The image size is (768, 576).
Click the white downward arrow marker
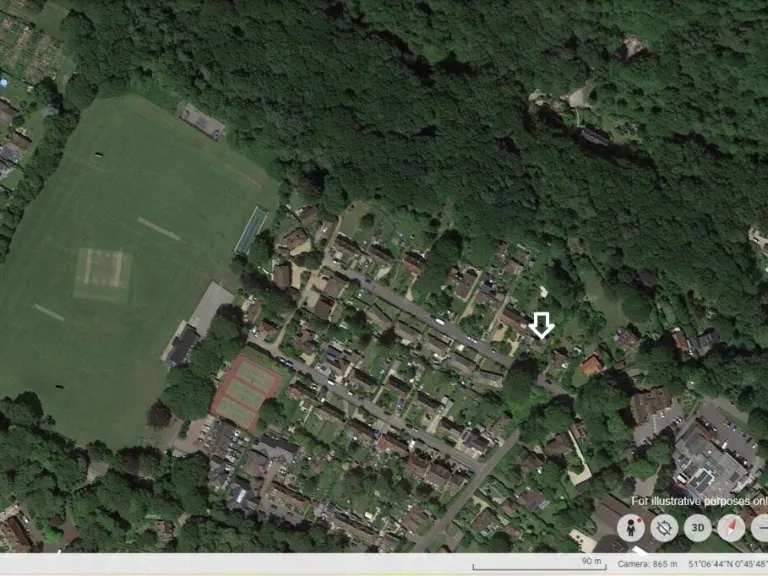(541, 326)
